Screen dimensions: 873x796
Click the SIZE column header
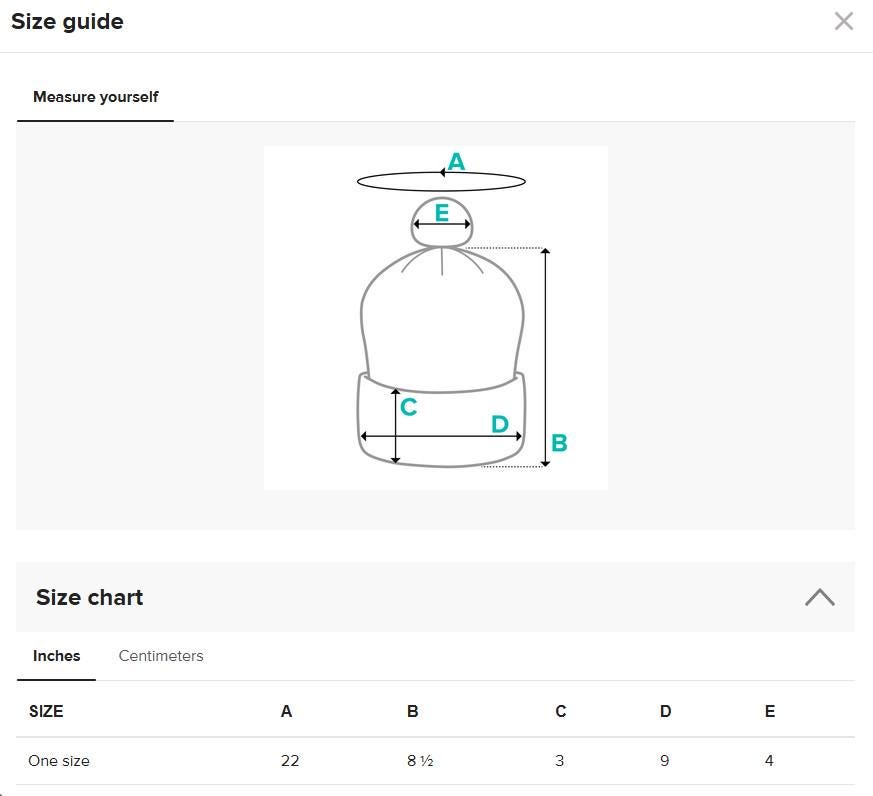coord(46,712)
